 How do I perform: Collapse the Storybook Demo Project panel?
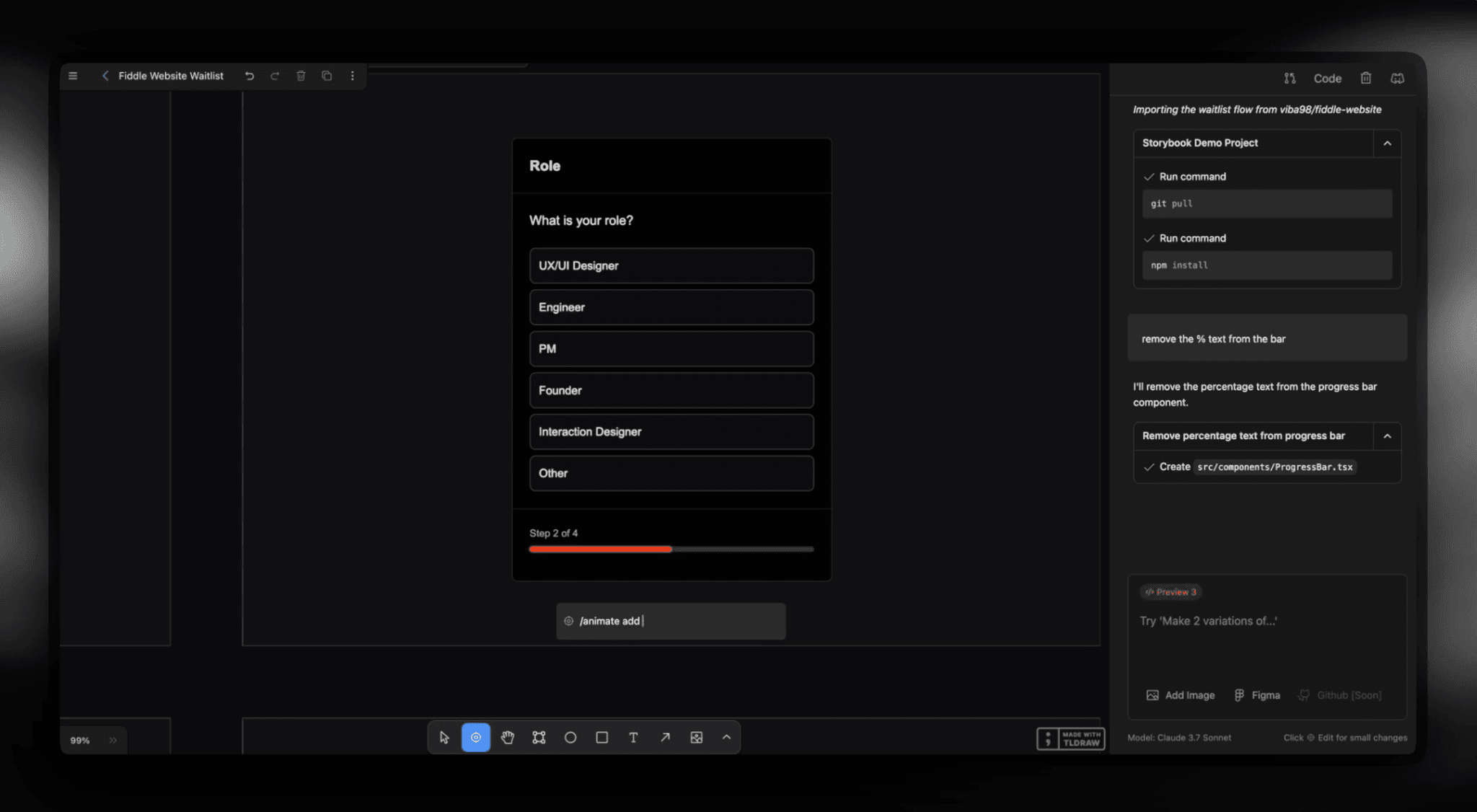[x=1387, y=143]
